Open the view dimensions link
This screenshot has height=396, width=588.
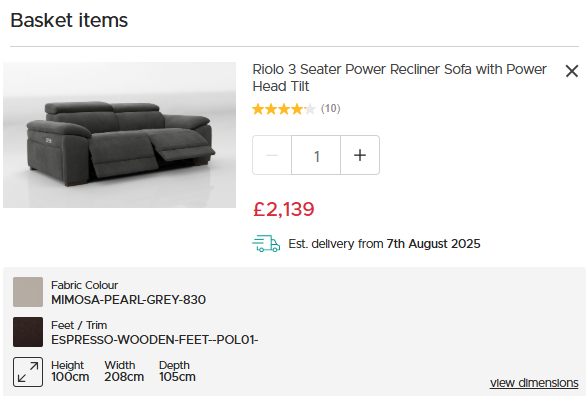(534, 383)
